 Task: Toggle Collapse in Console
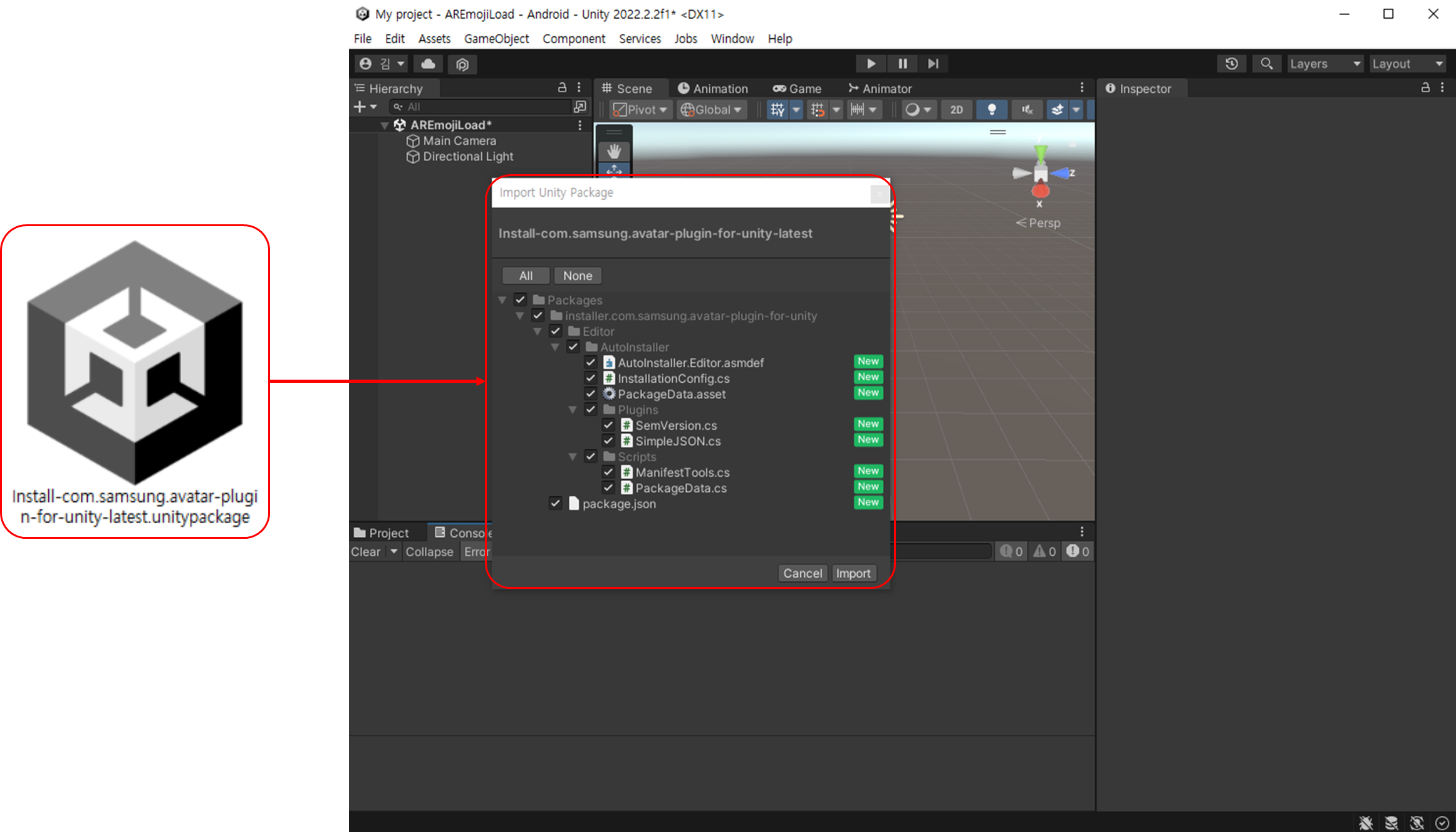tap(429, 552)
